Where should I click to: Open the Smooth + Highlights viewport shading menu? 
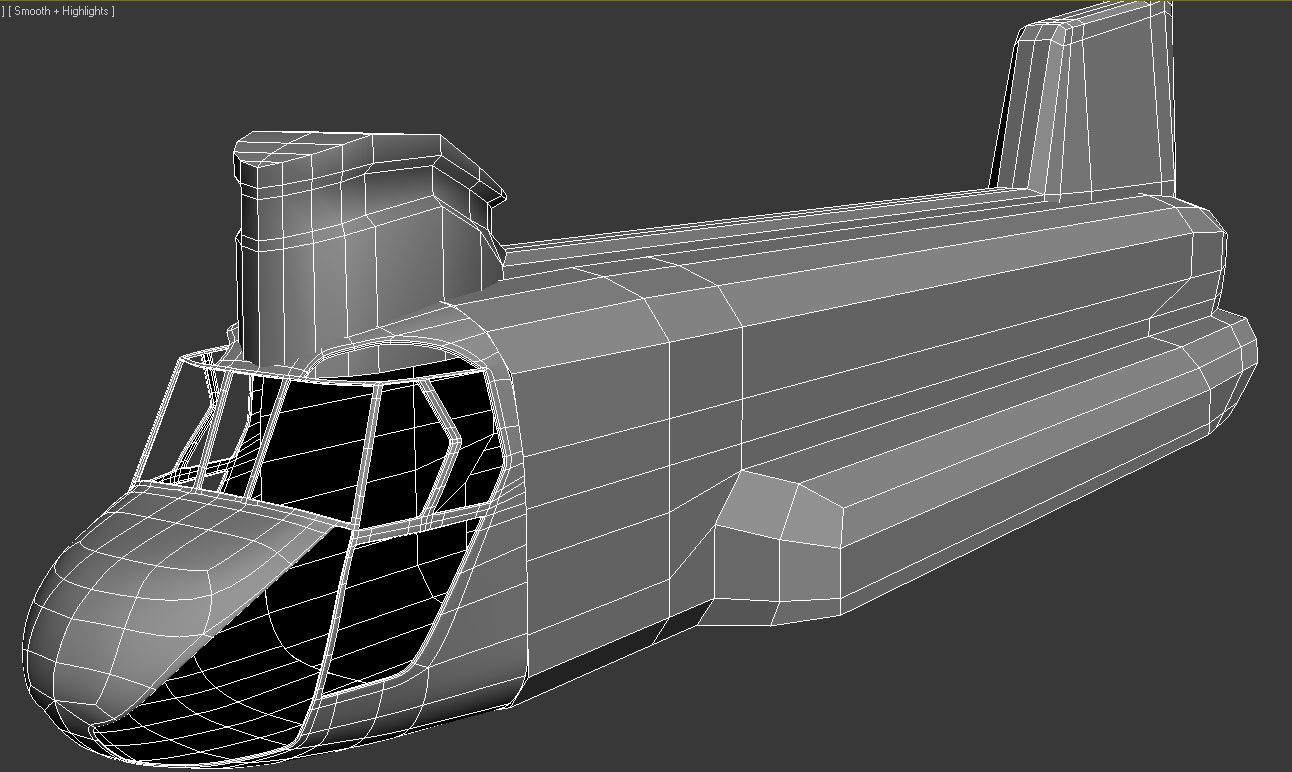point(61,11)
